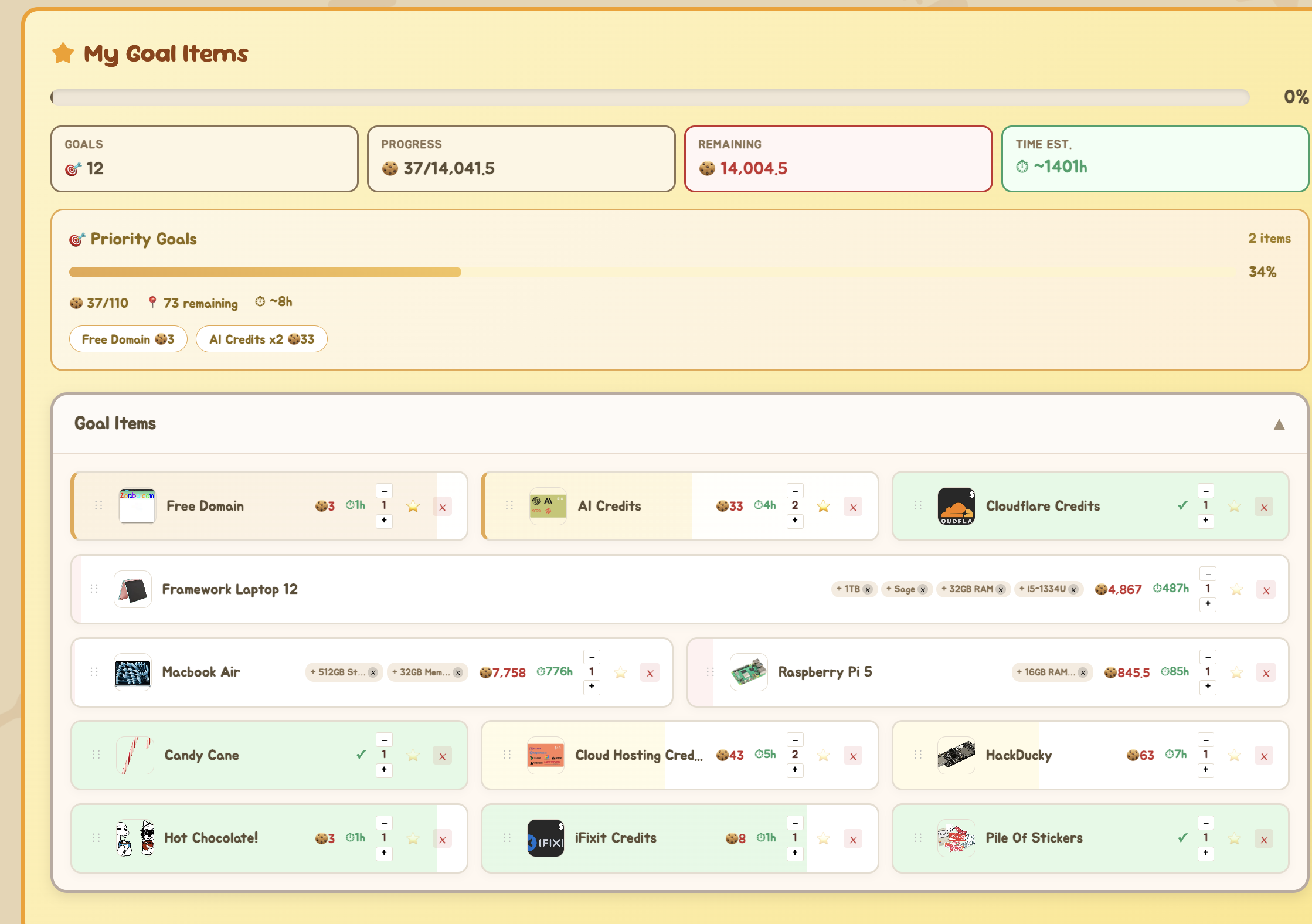This screenshot has height=924, width=1312.
Task: Remove the 1TB upgrade from Framework Laptop
Action: [x=868, y=590]
